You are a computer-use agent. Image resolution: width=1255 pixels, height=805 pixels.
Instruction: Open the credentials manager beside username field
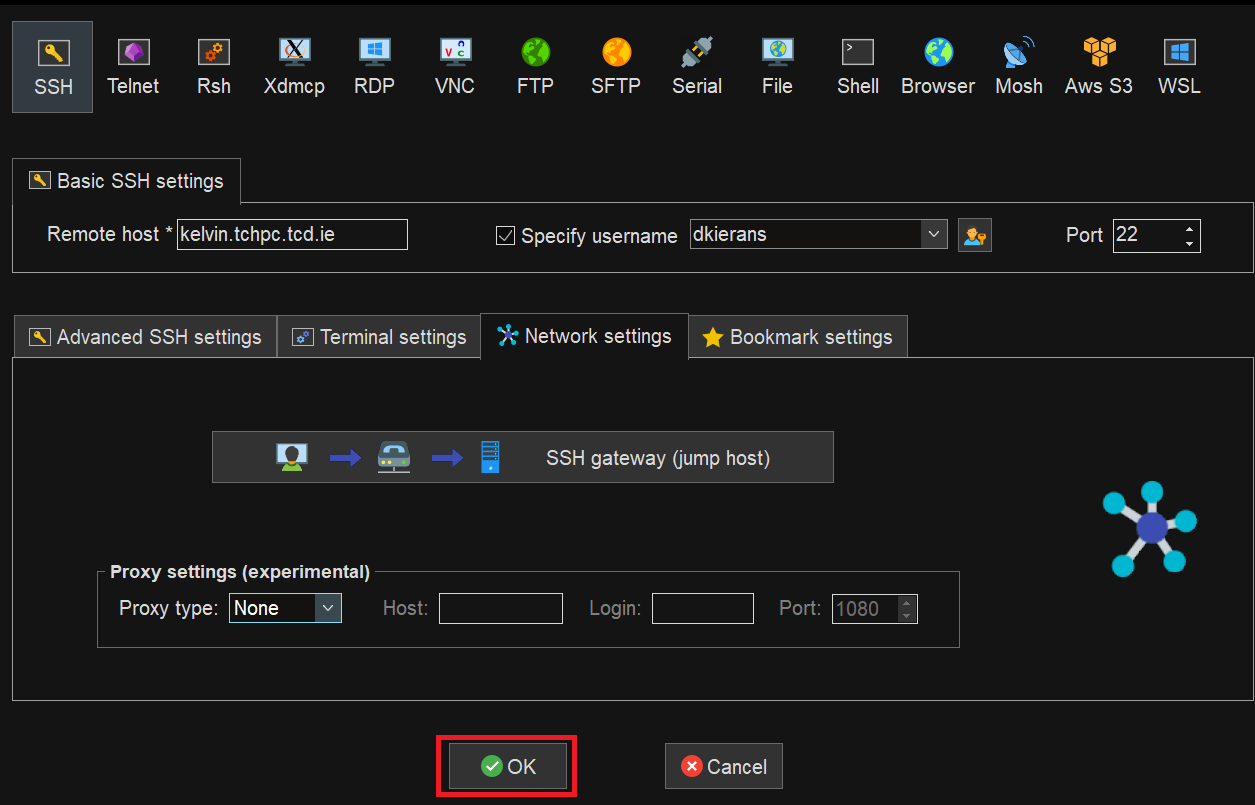pyautogui.click(x=974, y=234)
